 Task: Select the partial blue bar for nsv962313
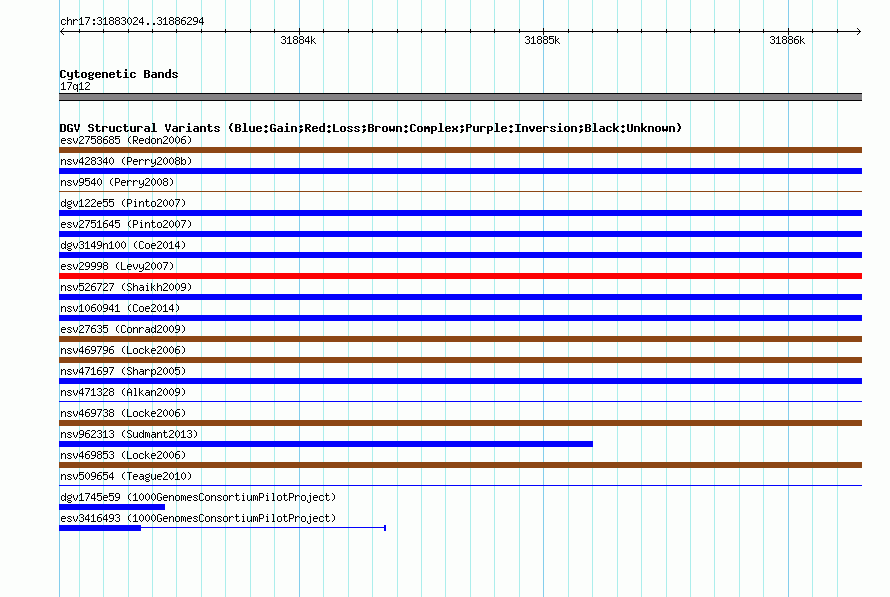click(x=326, y=444)
